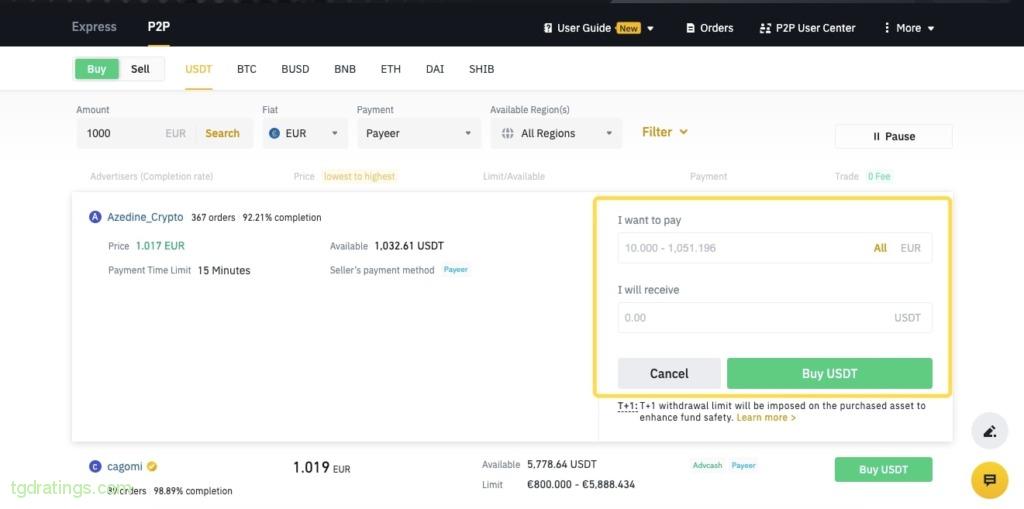Click the More three-dots icon
Screen dimensions: 1024x509
point(887,28)
